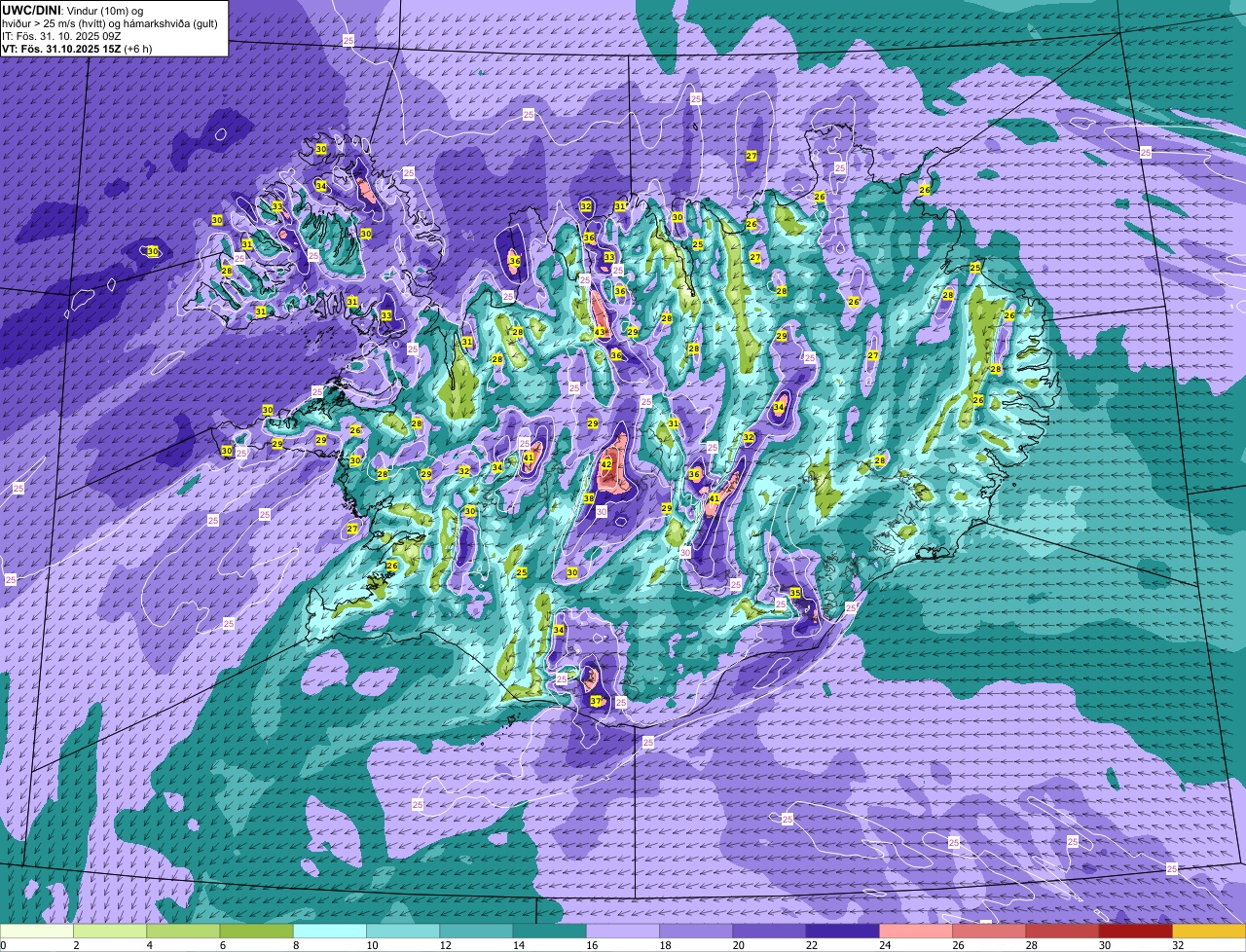
Task: Select the yellow gust label 37
Action: (x=596, y=701)
